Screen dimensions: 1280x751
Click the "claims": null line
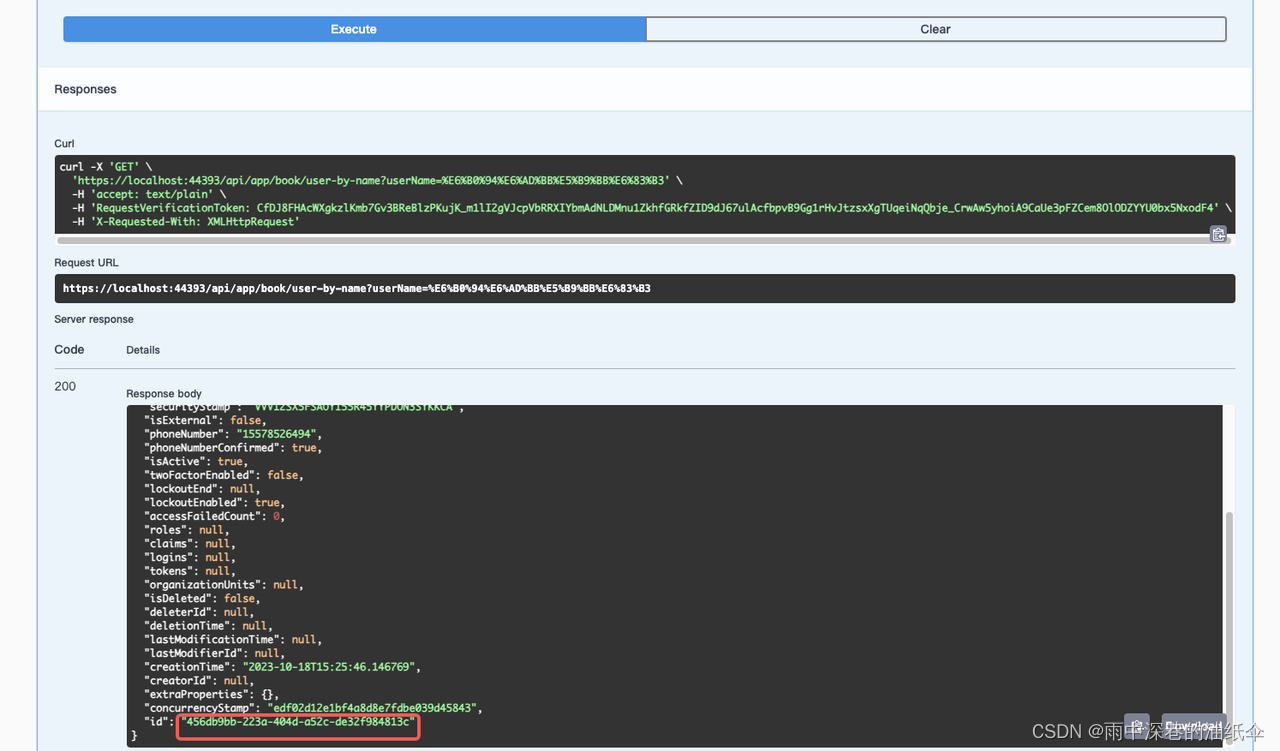pos(188,544)
